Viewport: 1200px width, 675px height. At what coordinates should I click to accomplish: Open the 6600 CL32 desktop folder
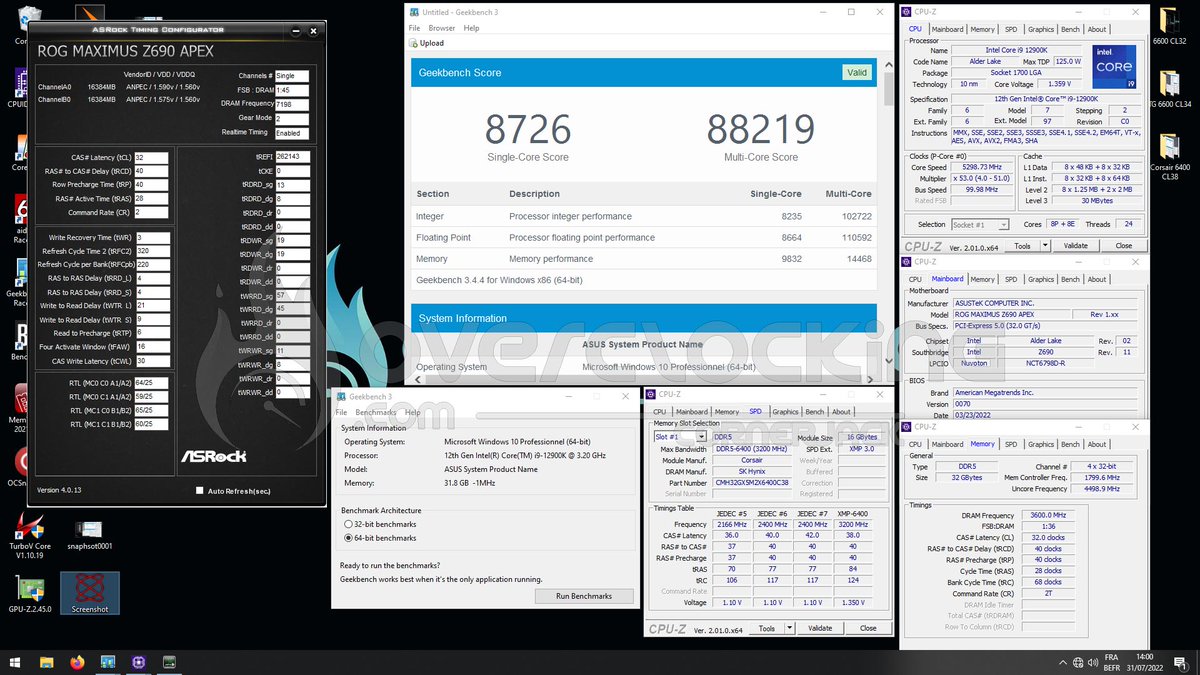(1169, 27)
